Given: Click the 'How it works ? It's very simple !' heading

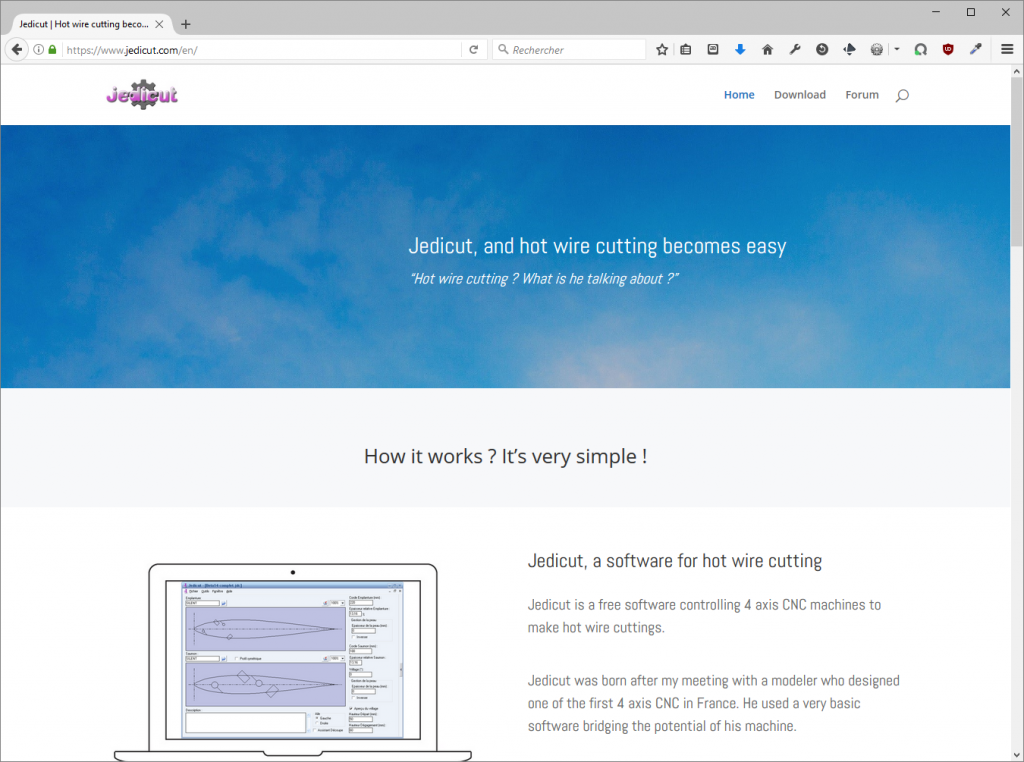Looking at the screenshot, I should pos(505,456).
